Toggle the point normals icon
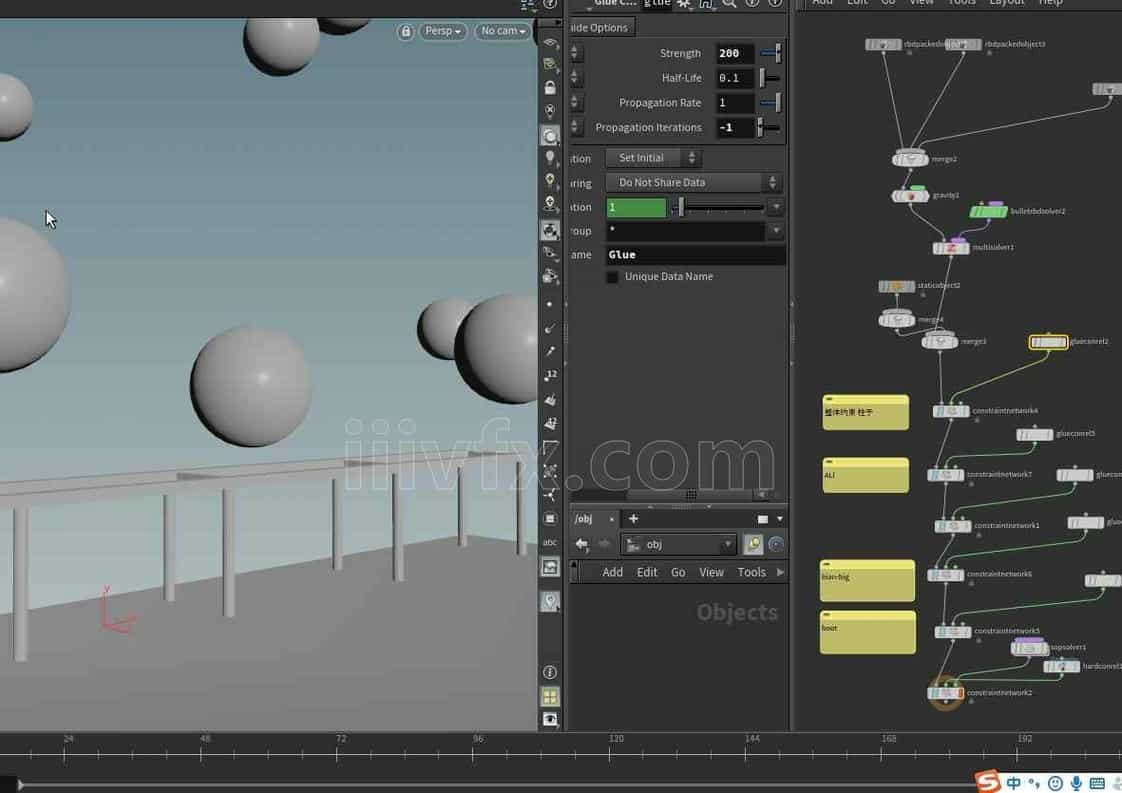 pyautogui.click(x=550, y=328)
